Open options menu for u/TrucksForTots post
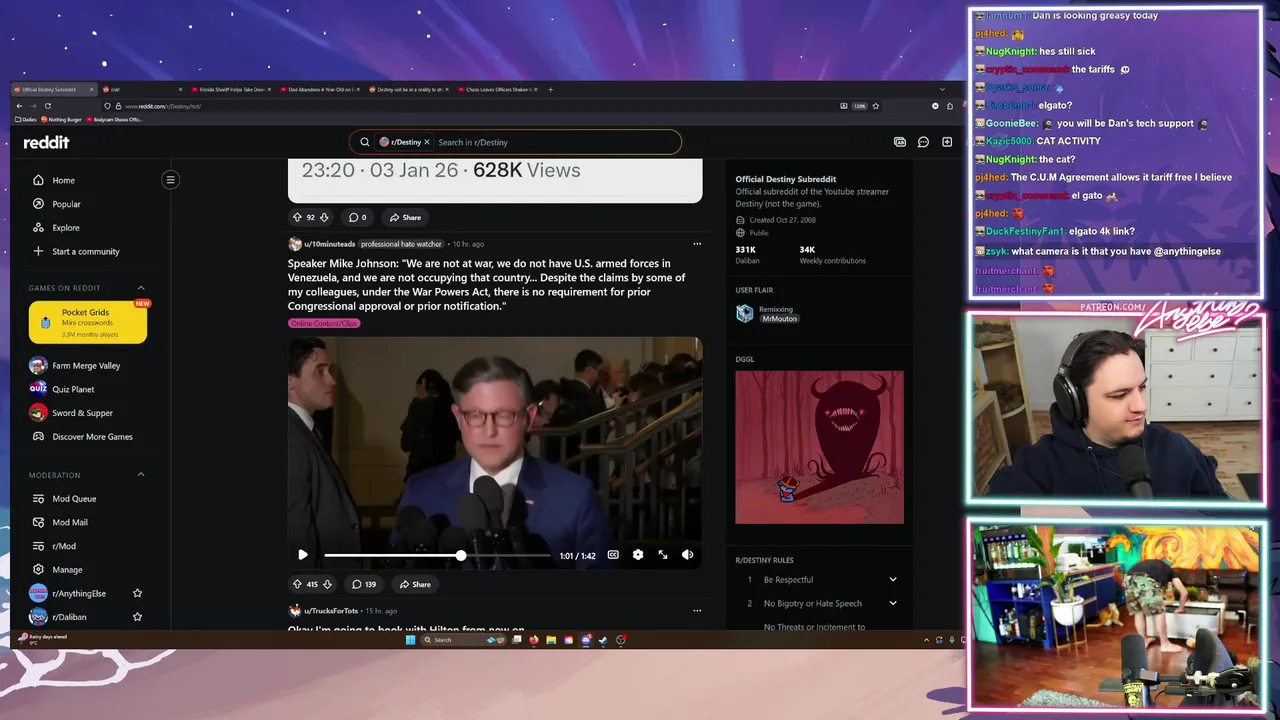Screen dimensions: 1280x720 tap(697, 610)
